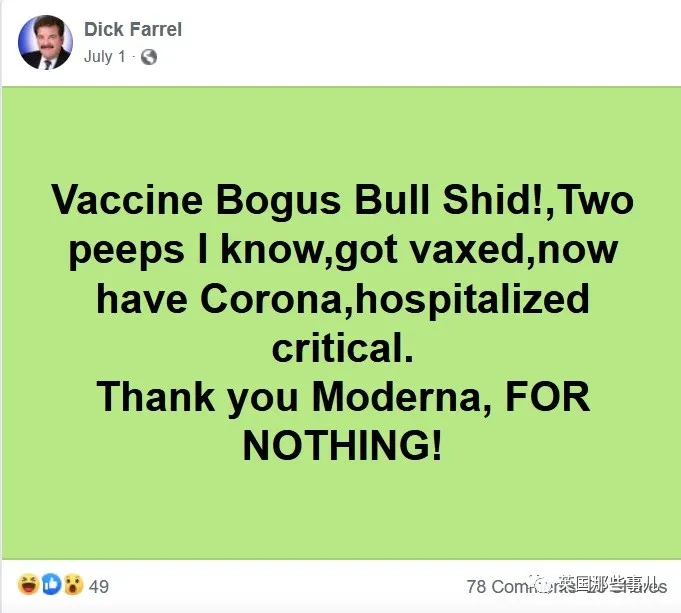Open Dick Farrel's profile picture
The image size is (681, 613).
(45, 42)
